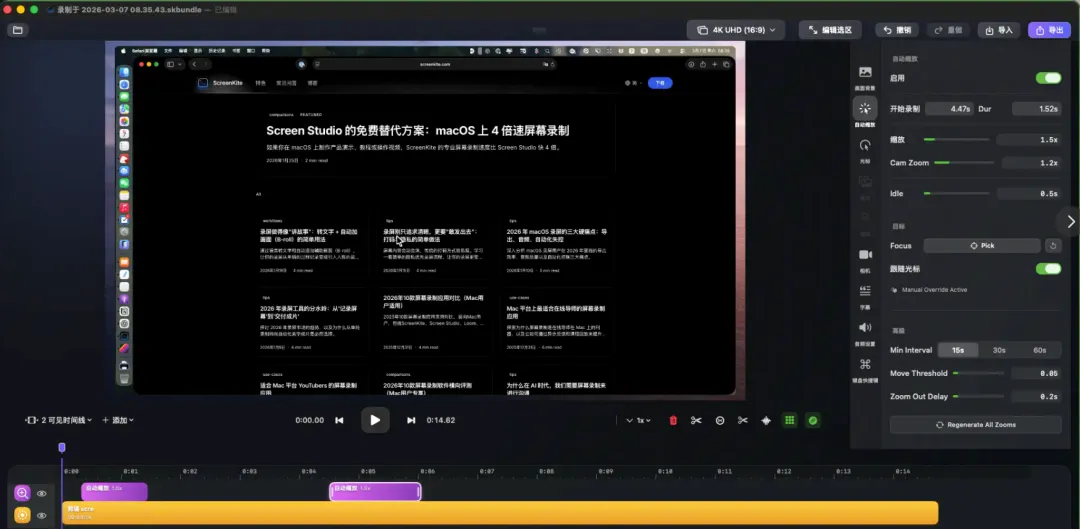Select the highlighted second 自动缩放 zoom clip
Image resolution: width=1080 pixels, height=529 pixels.
[x=375, y=492]
